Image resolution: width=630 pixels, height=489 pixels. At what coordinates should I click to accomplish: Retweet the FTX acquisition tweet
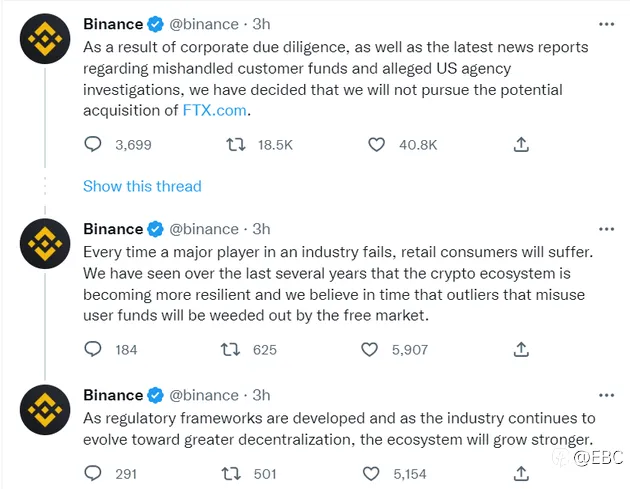(x=235, y=144)
